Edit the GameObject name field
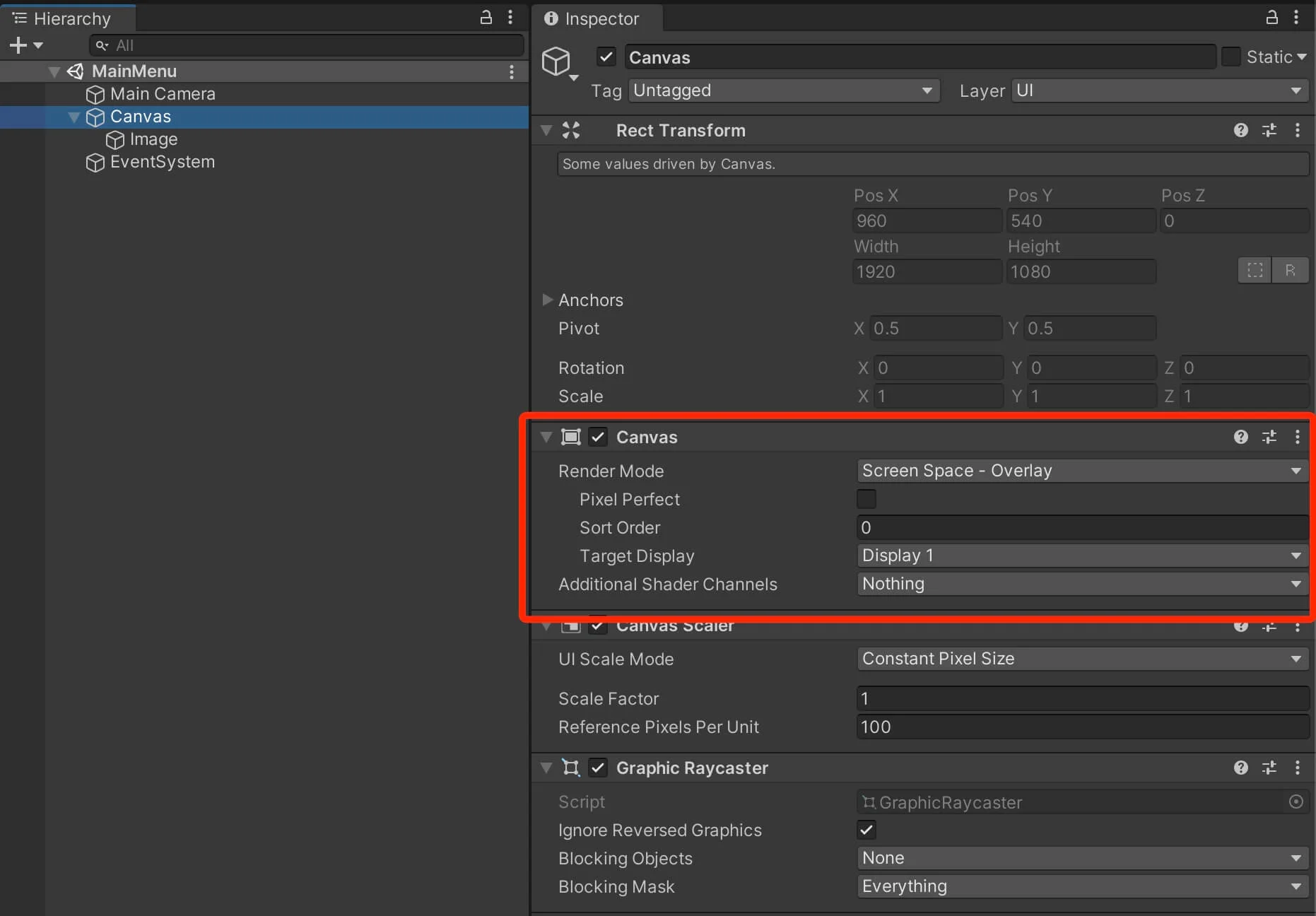 click(x=920, y=57)
